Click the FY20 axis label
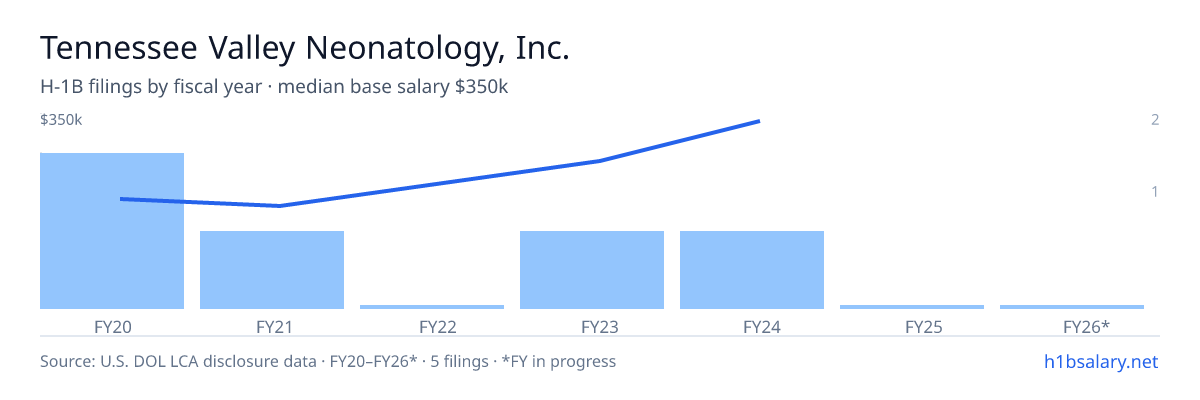 112,326
